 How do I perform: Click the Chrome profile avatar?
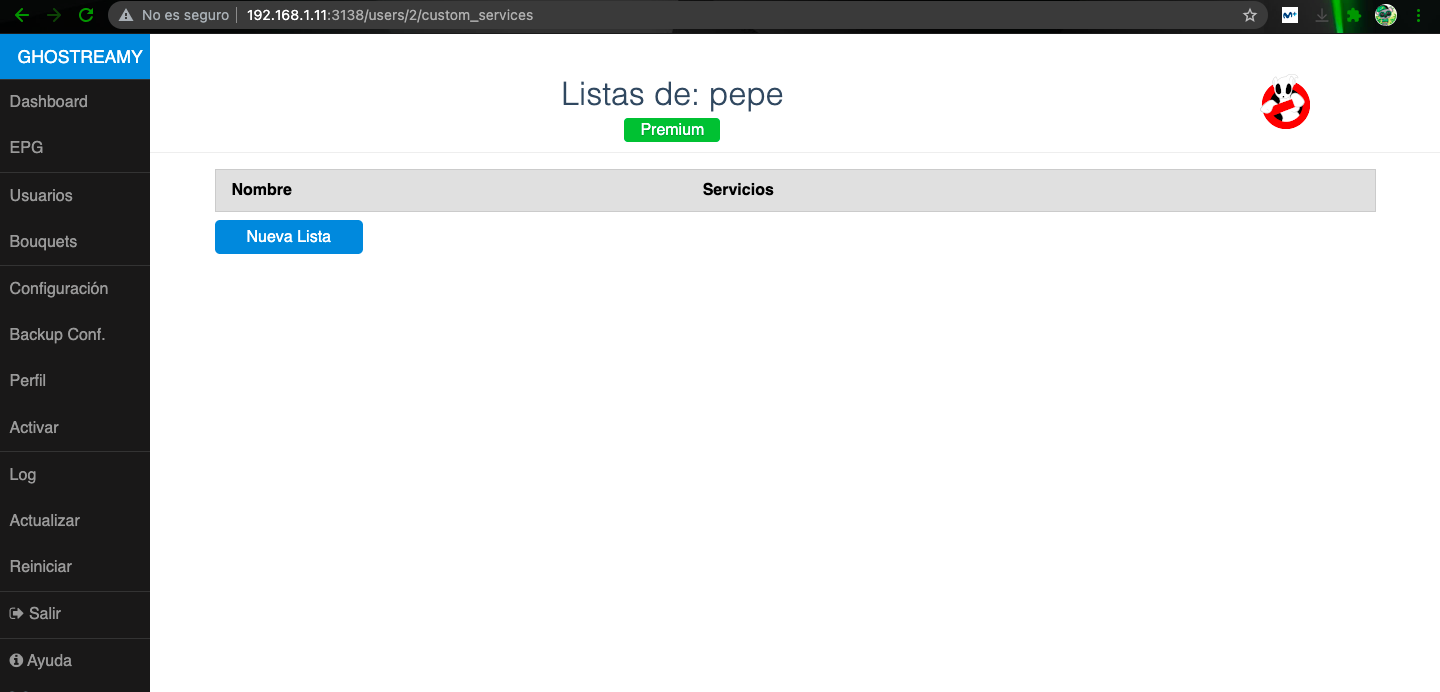pyautogui.click(x=1385, y=16)
